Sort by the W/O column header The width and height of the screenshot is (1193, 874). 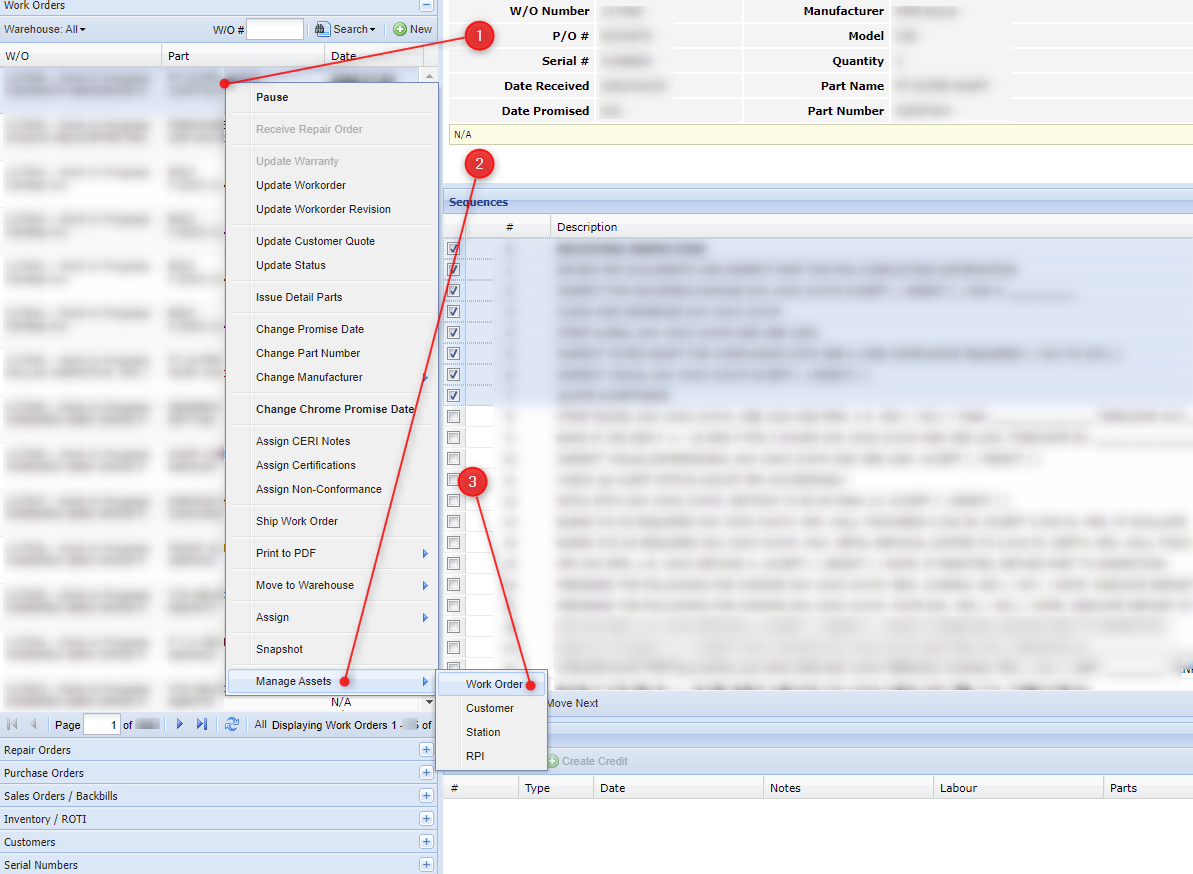coord(81,56)
